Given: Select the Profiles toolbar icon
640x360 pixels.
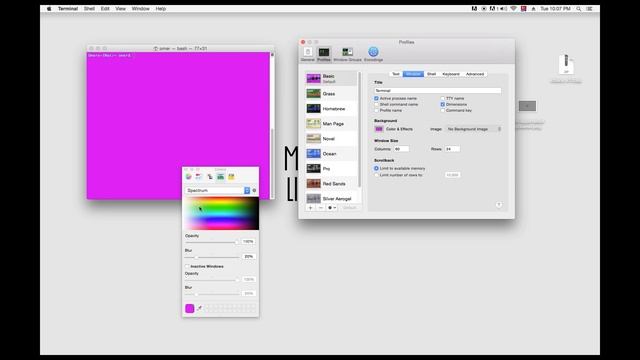Looking at the screenshot, I should coord(324,54).
